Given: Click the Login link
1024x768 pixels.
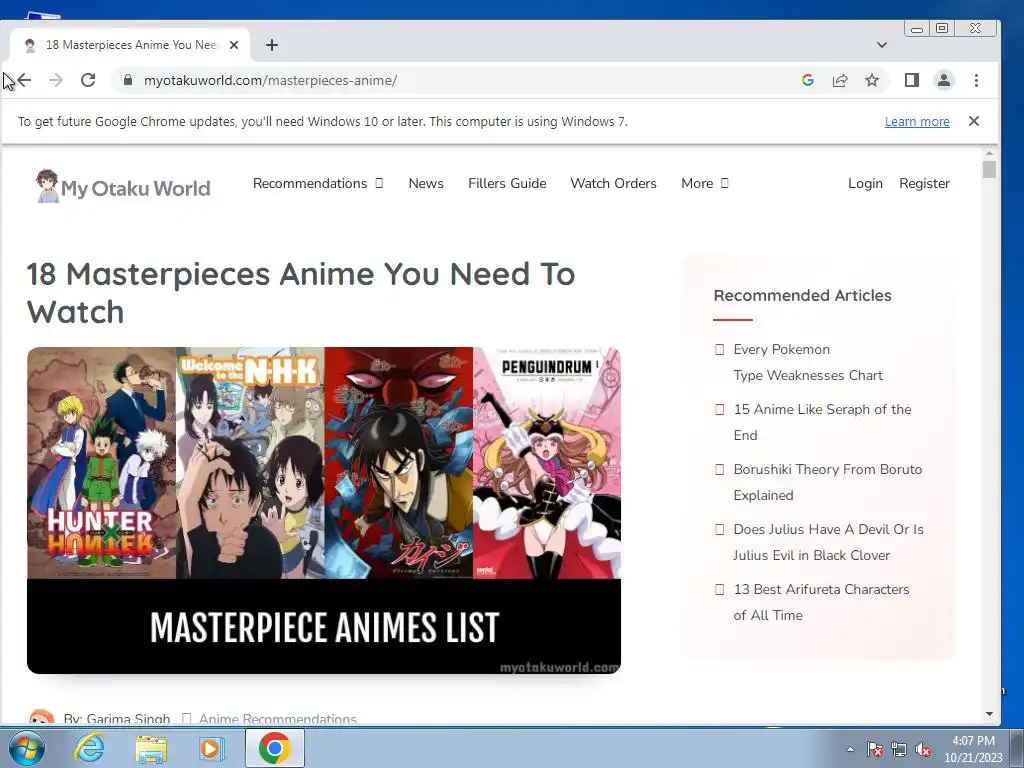Looking at the screenshot, I should coord(865,184).
